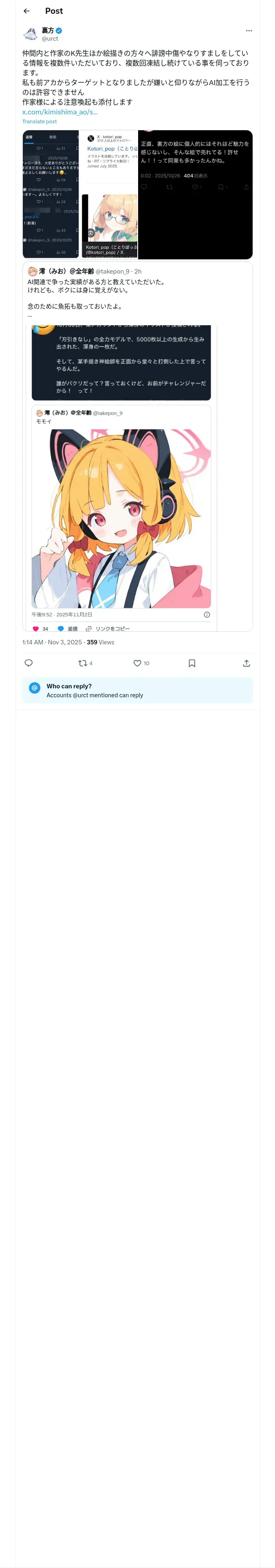Image resolution: width=275 pixels, height=1568 pixels.
Task: Bookmark this post
Action: 191,663
